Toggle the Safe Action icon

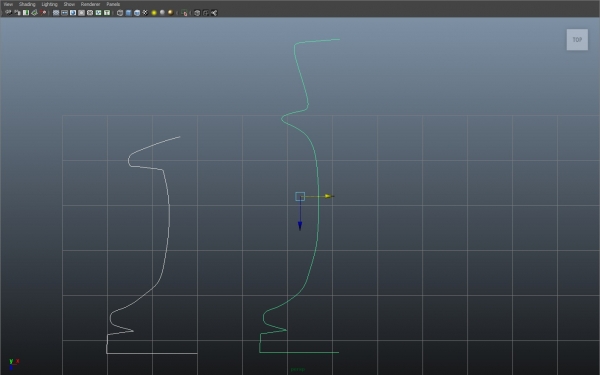[98, 13]
